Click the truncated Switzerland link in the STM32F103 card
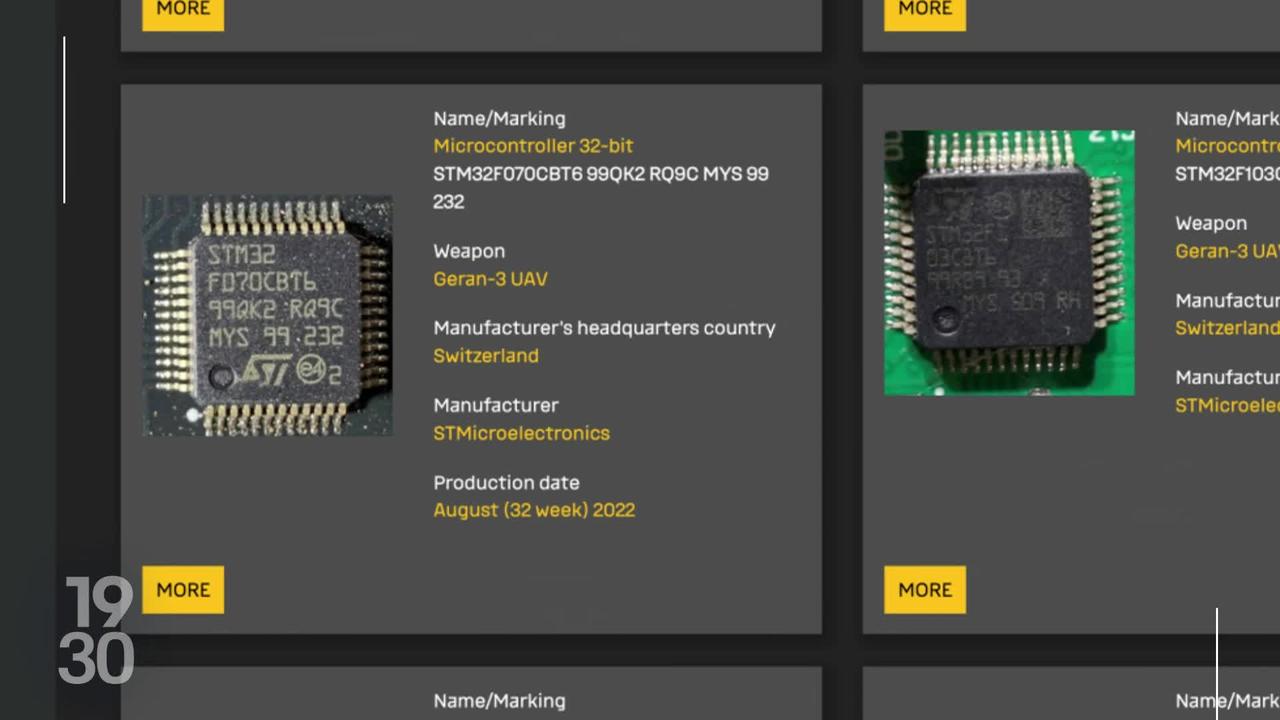Image resolution: width=1280 pixels, height=720 pixels. [1227, 328]
